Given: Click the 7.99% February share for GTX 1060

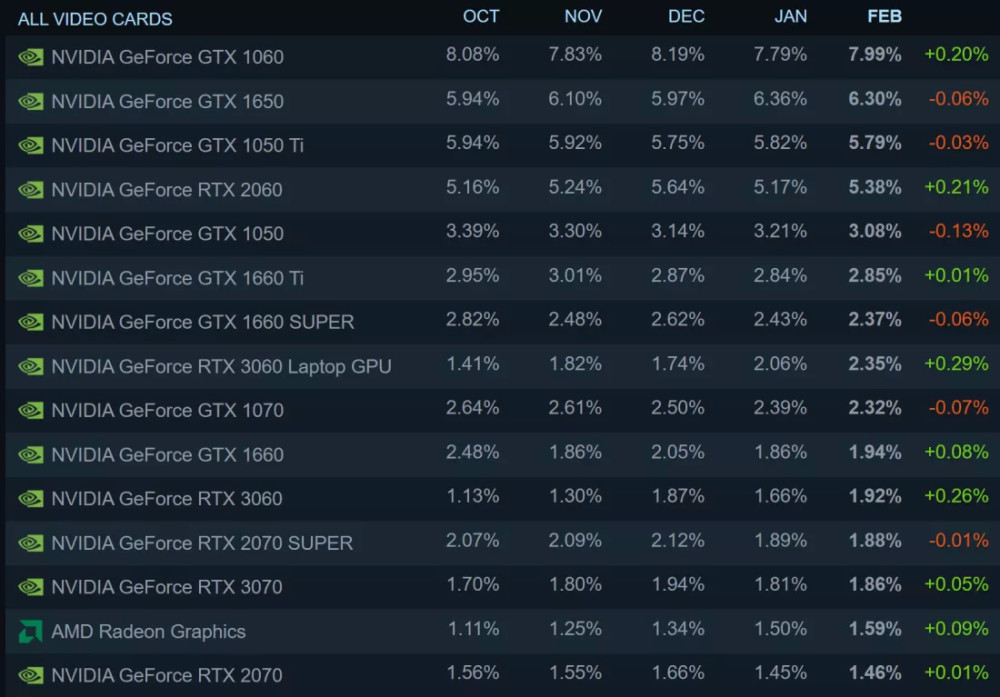Looking at the screenshot, I should pos(875,54).
